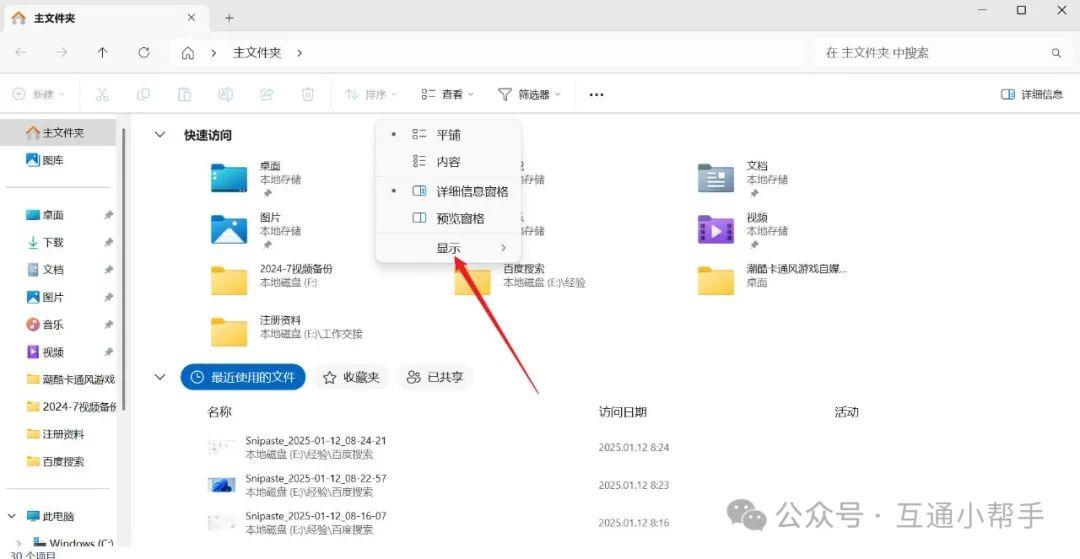
Task: Click the search magnifier icon
Action: point(1056,53)
